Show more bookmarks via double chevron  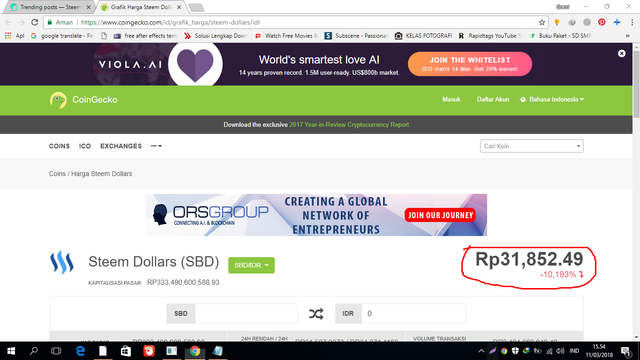click(x=627, y=36)
